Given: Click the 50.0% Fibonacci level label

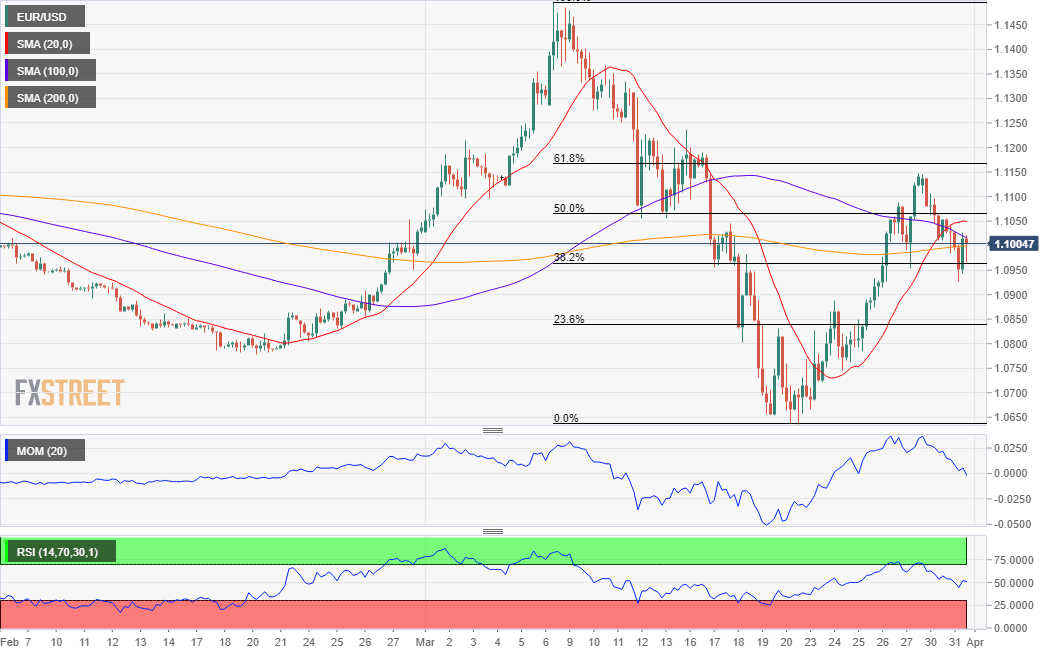Looking at the screenshot, I should click(569, 208).
